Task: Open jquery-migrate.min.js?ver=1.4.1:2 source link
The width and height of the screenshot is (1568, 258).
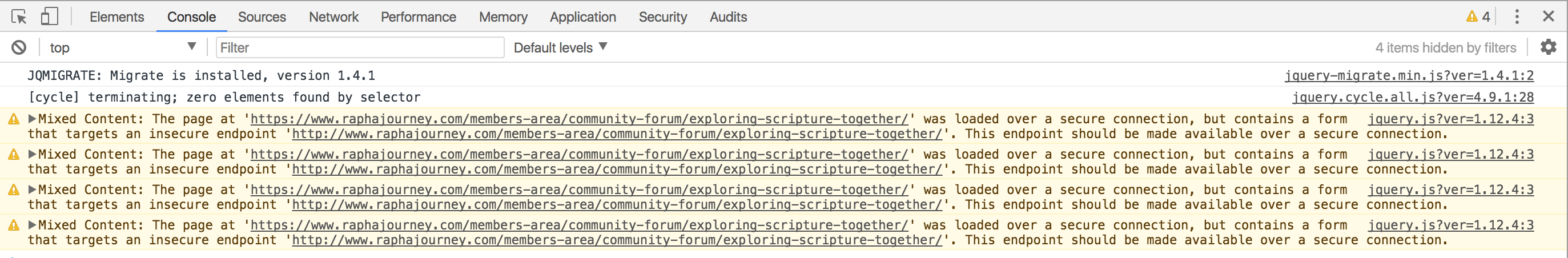Action: tap(1409, 75)
